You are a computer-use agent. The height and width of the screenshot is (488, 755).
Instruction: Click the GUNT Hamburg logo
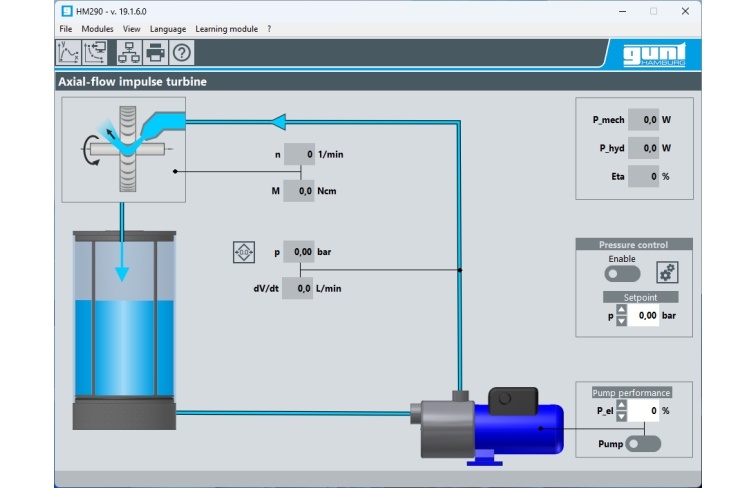pyautogui.click(x=654, y=55)
